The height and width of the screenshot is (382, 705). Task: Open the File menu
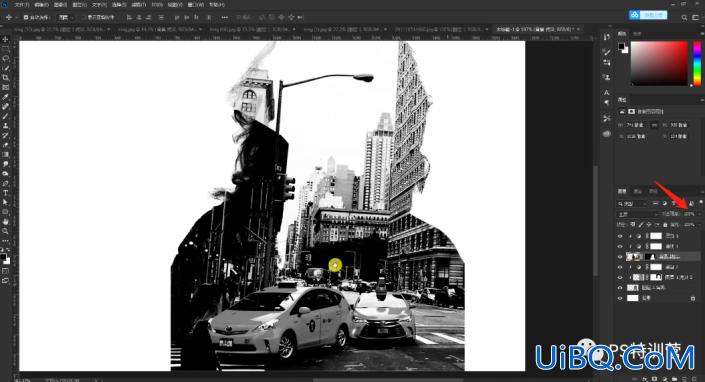(x=21, y=4)
